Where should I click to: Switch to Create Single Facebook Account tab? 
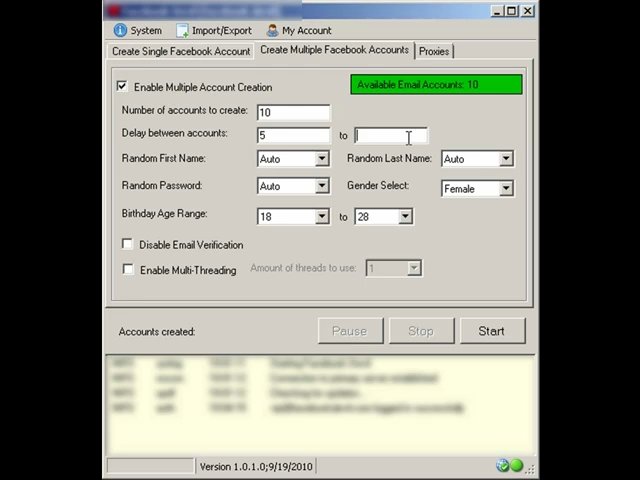coord(181,51)
